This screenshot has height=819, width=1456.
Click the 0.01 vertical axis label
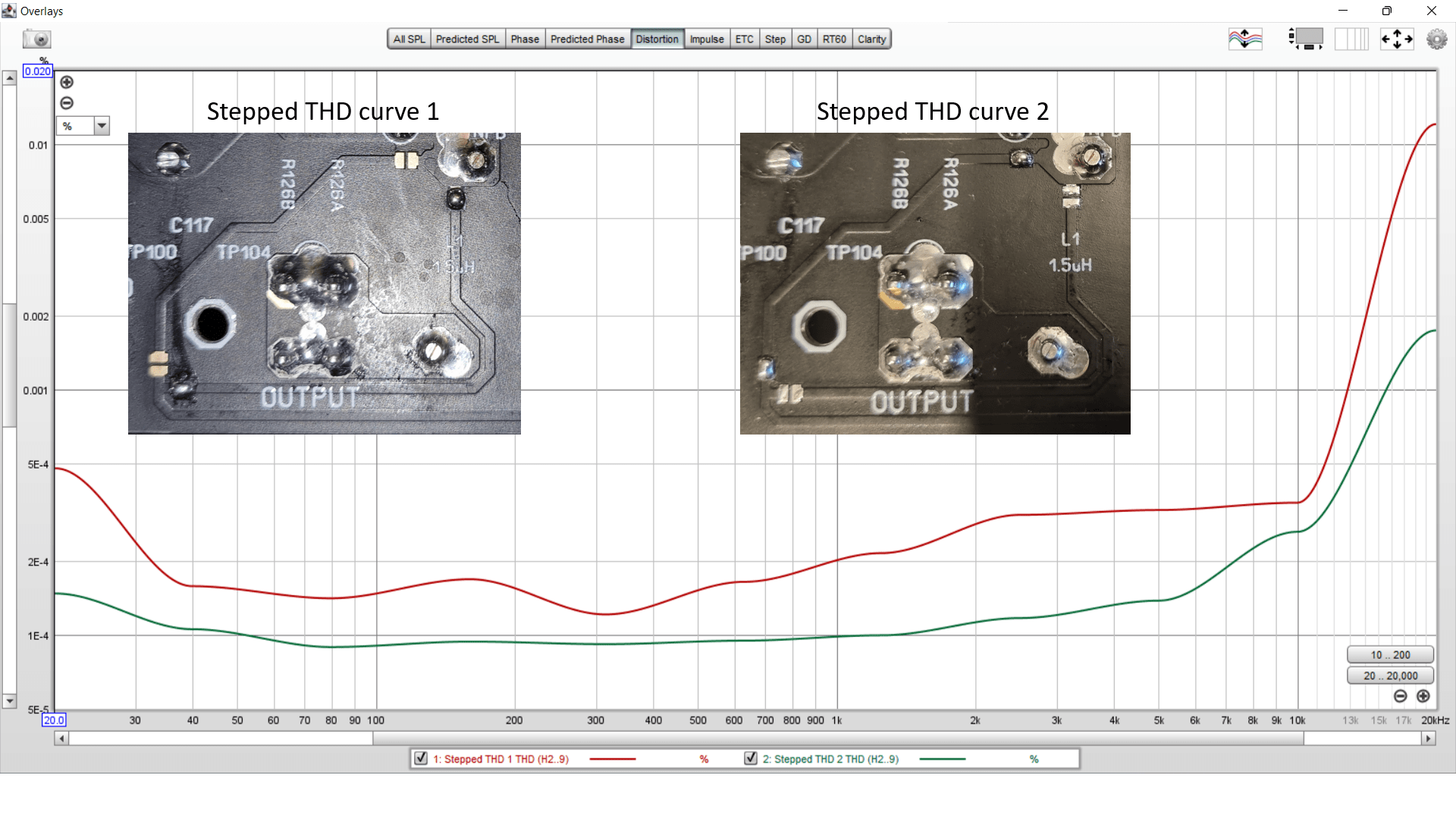38,145
